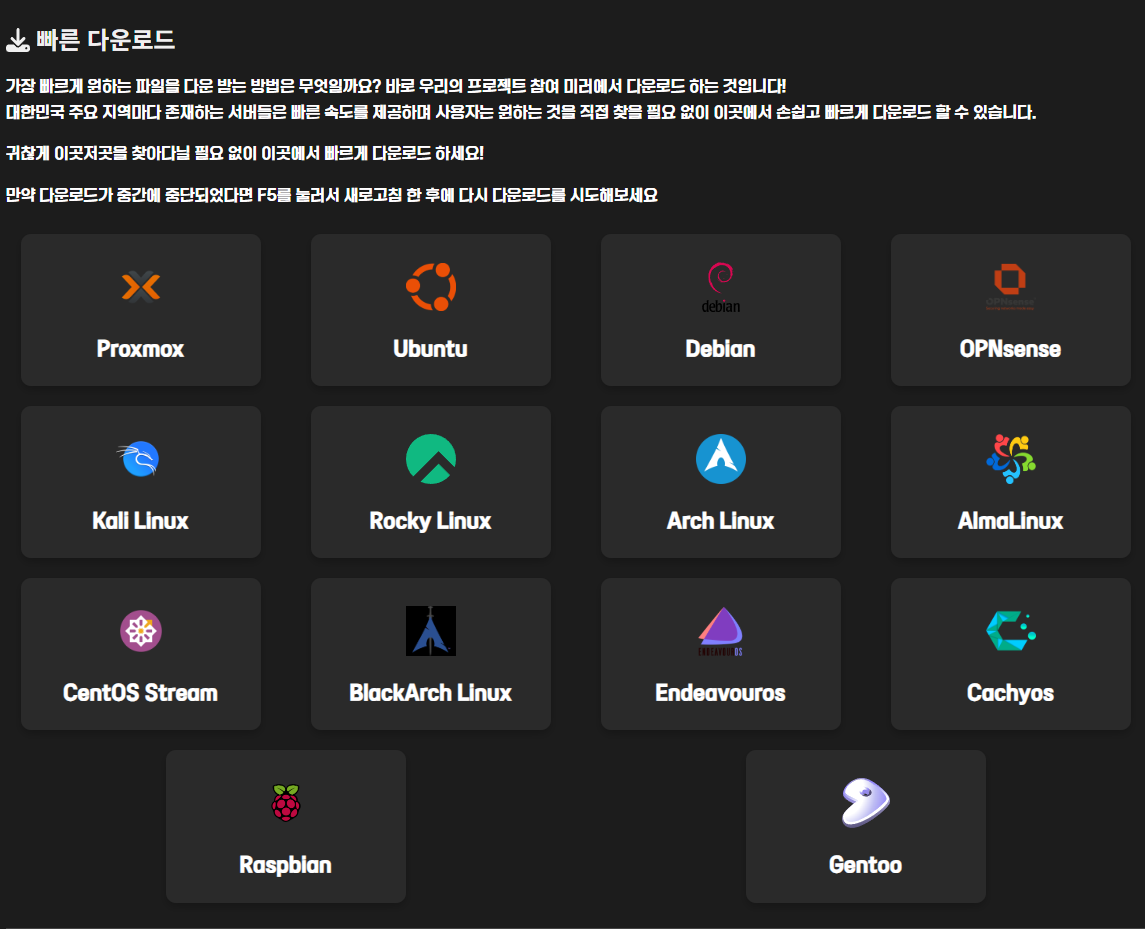This screenshot has width=1145, height=929.
Task: Click the CentOS Stream purple logo
Action: tap(141, 631)
